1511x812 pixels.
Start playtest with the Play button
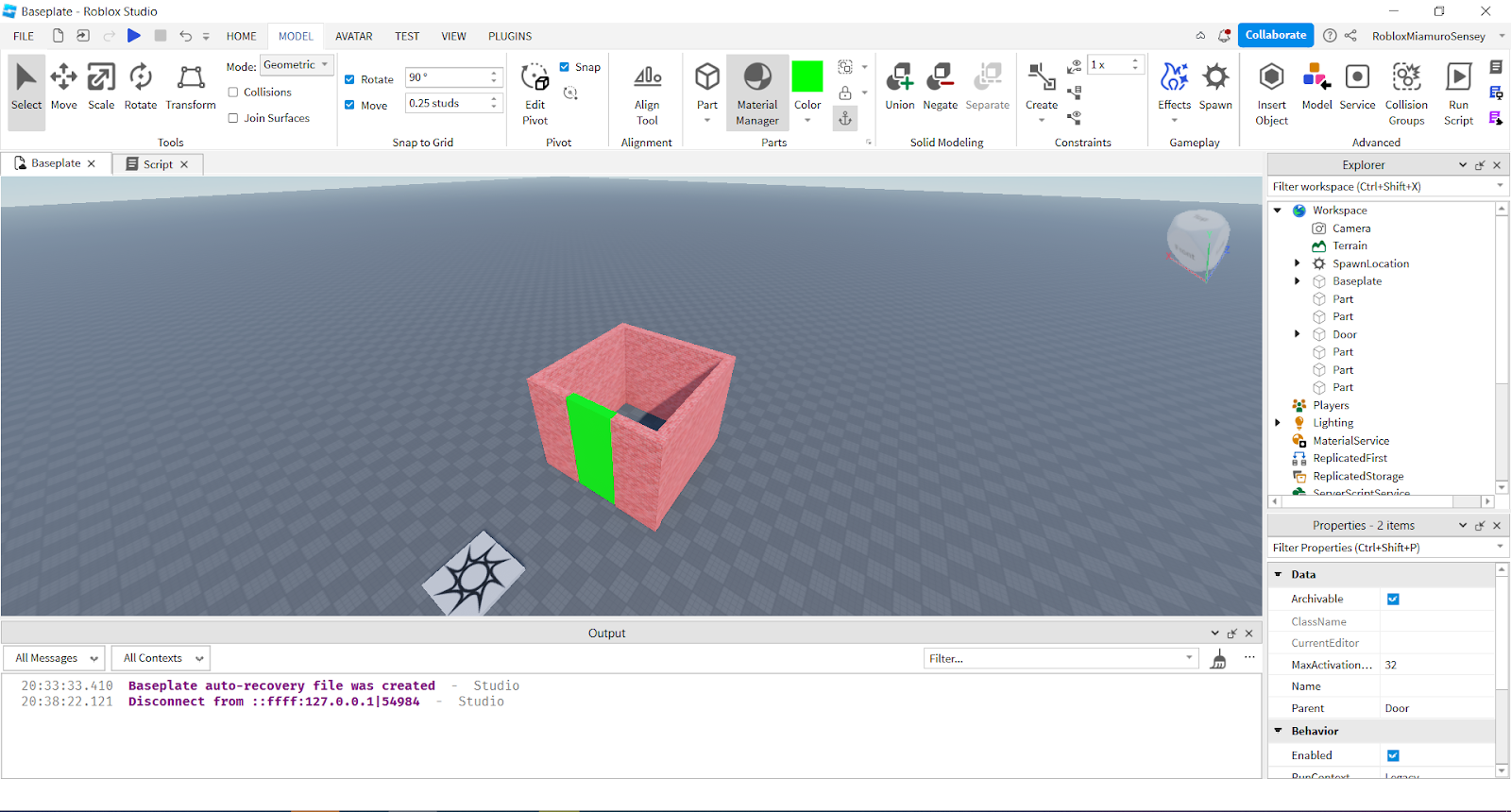pyautogui.click(x=134, y=36)
